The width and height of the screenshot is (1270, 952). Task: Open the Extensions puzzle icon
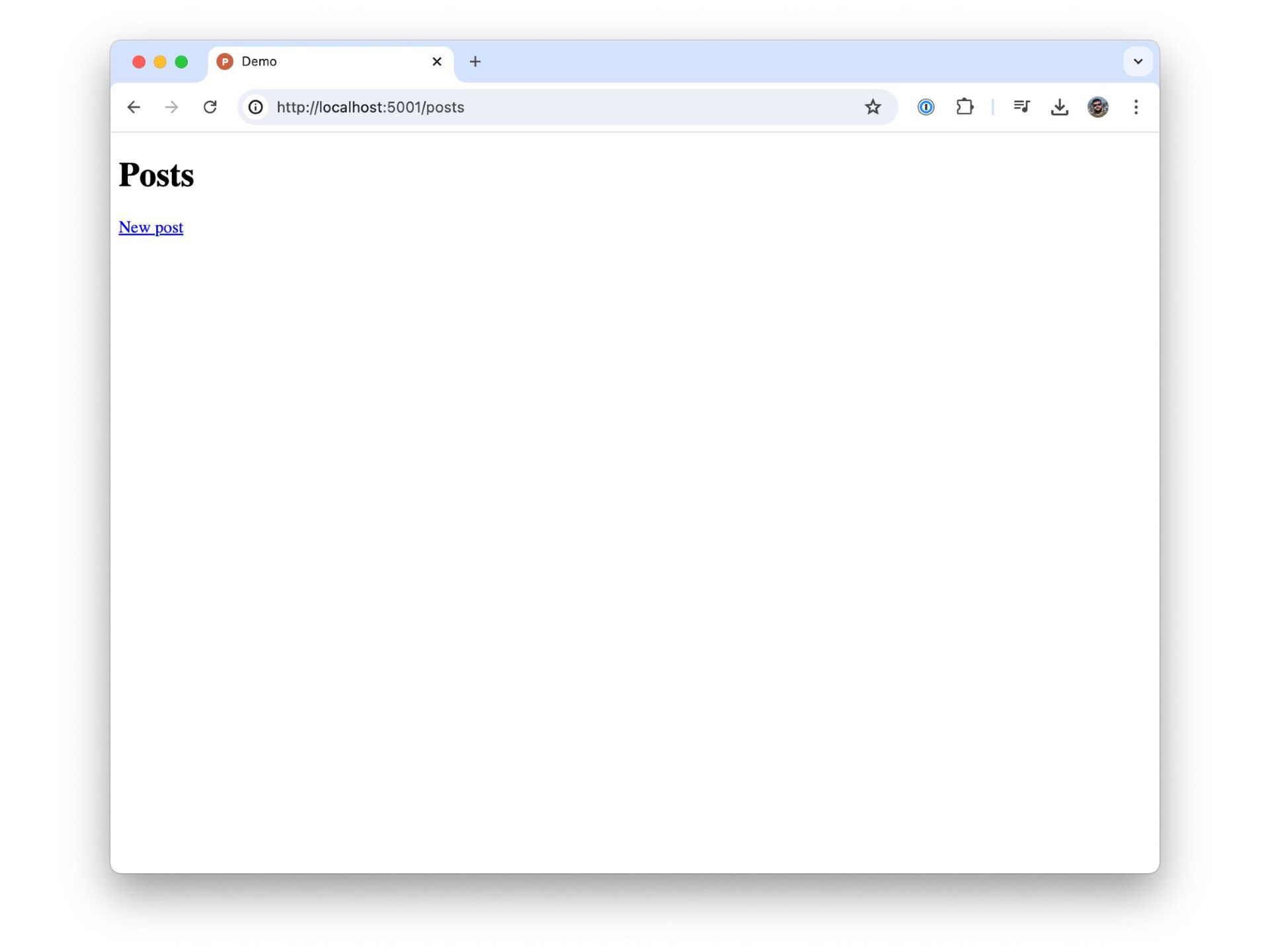pos(964,107)
